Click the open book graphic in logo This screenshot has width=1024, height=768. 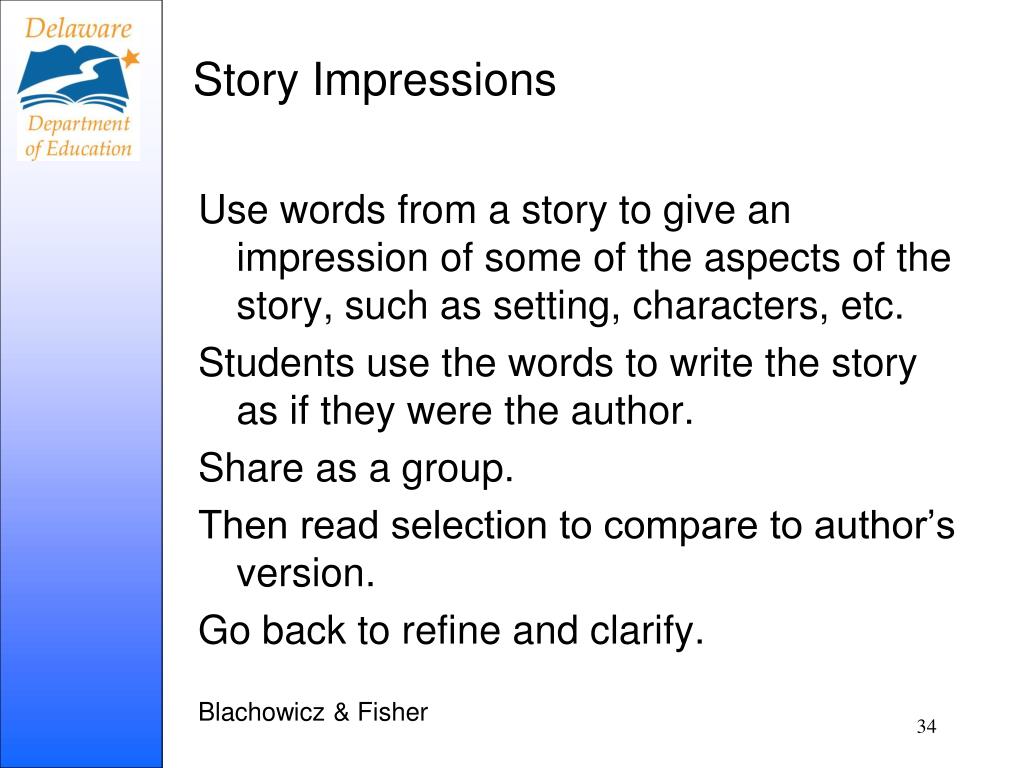(73, 78)
